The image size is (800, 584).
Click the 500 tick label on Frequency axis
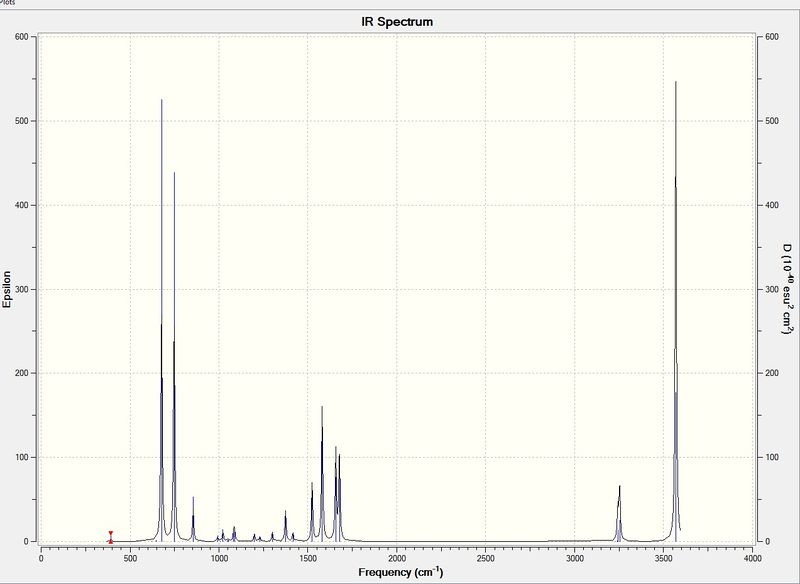coord(130,558)
